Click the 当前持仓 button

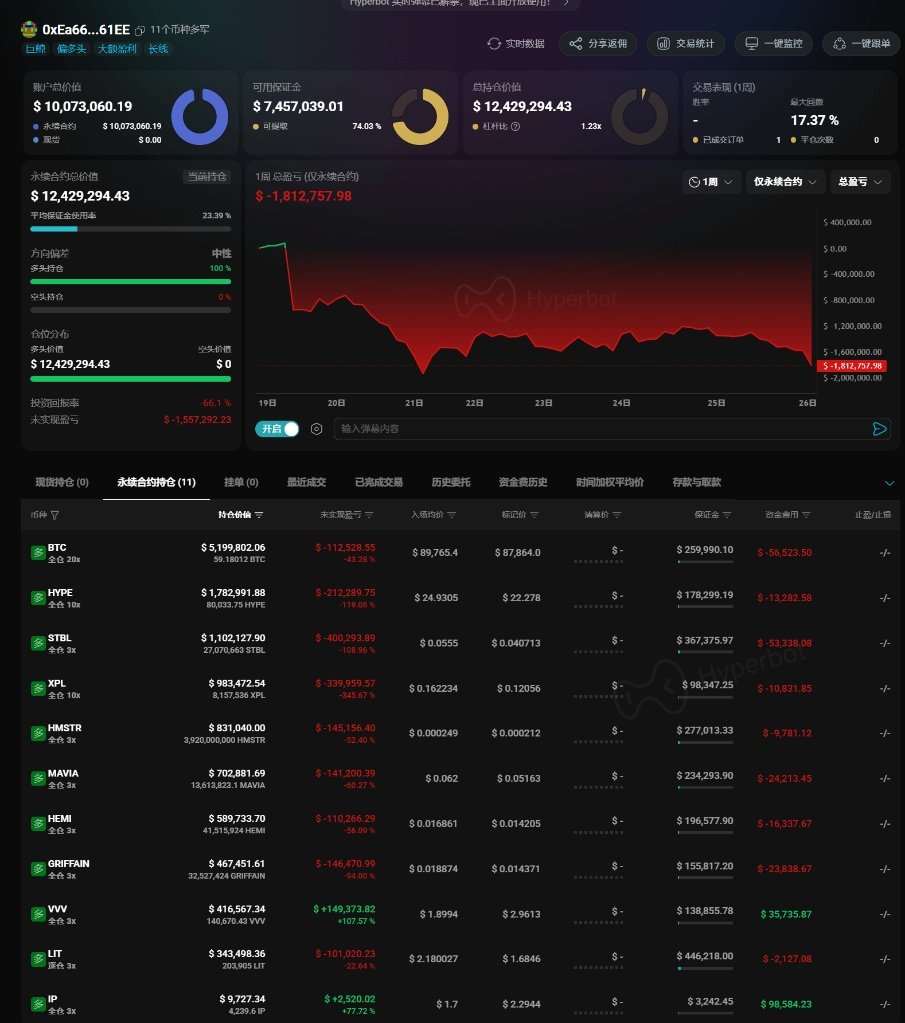(x=206, y=176)
